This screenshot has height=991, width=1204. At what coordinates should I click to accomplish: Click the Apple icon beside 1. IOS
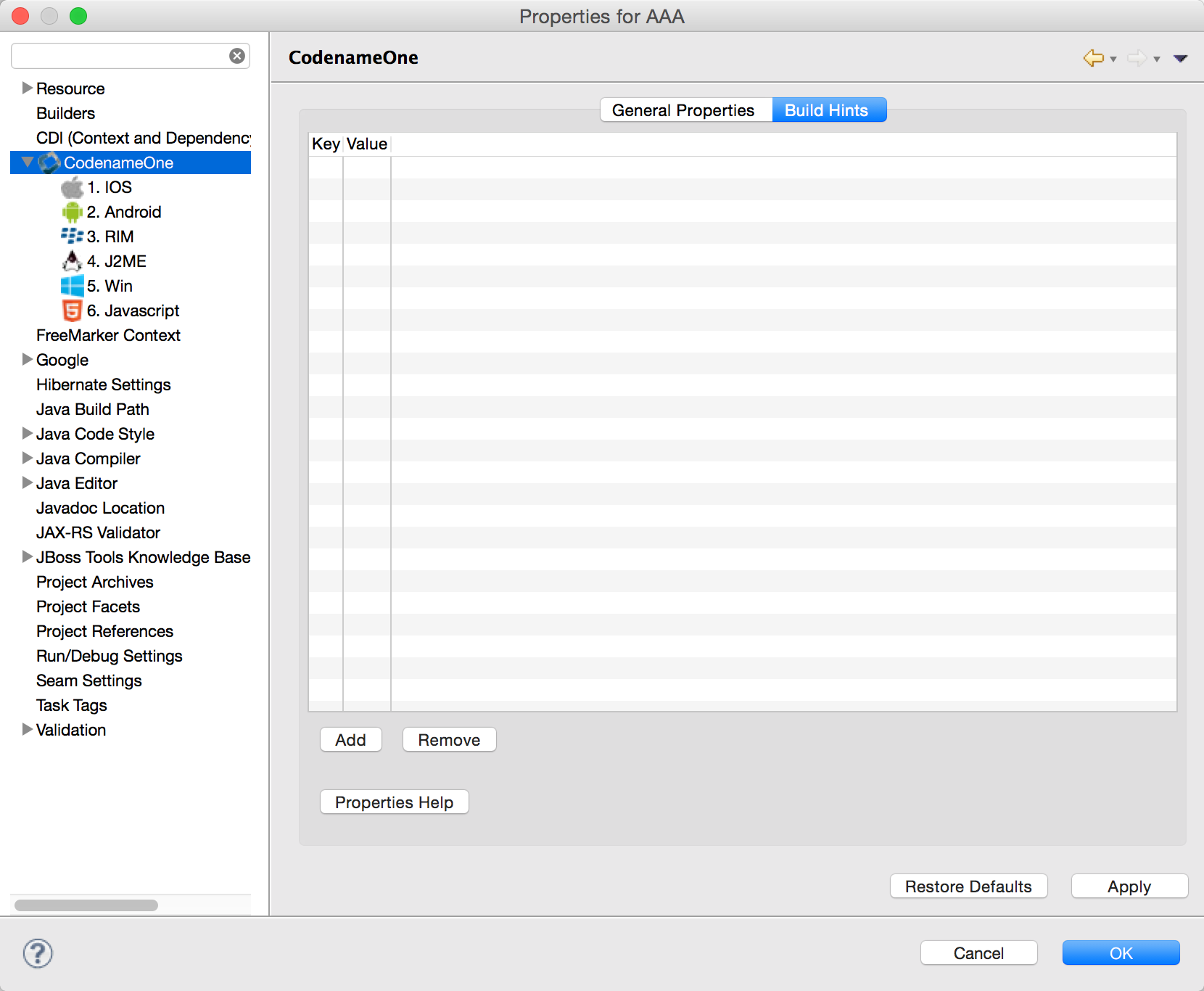72,187
